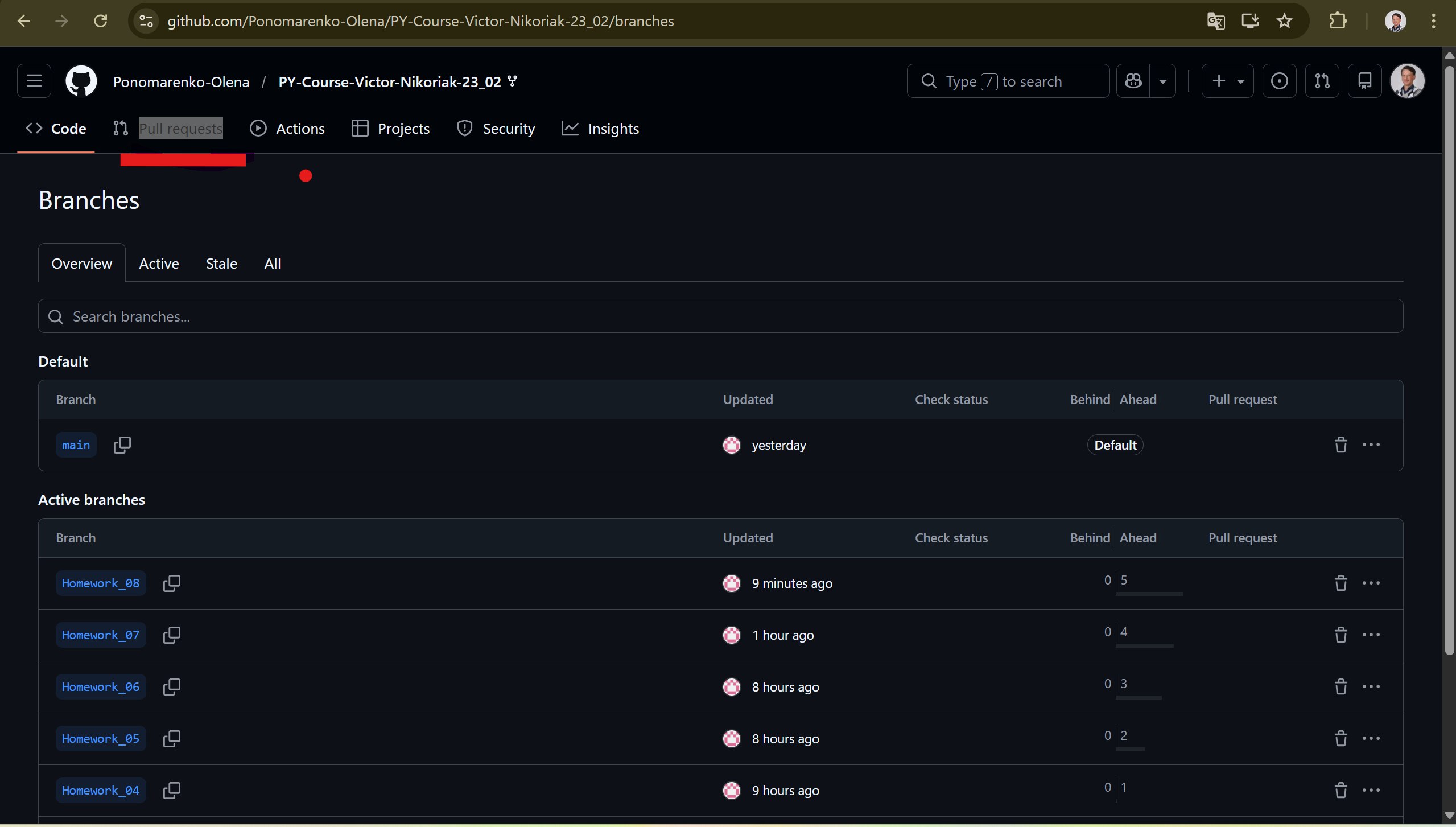This screenshot has width=1456, height=827.
Task: Switch to the Stale branches tab
Action: pyautogui.click(x=221, y=264)
